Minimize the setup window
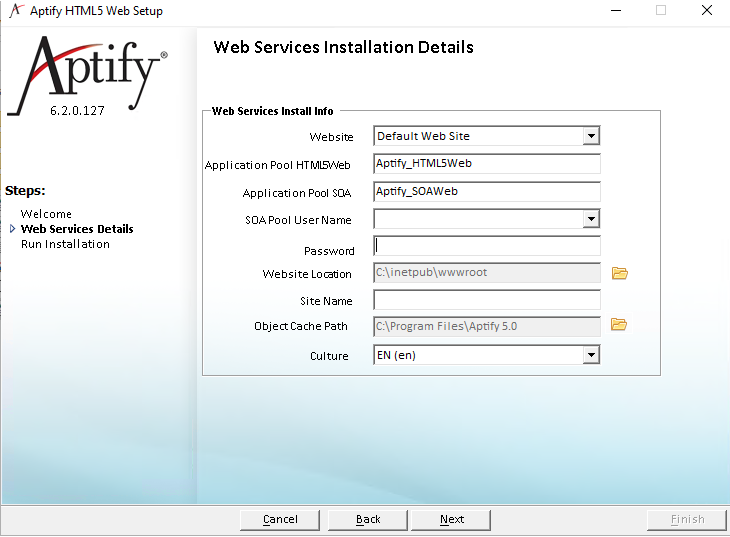Image resolution: width=730 pixels, height=537 pixels. [616, 10]
